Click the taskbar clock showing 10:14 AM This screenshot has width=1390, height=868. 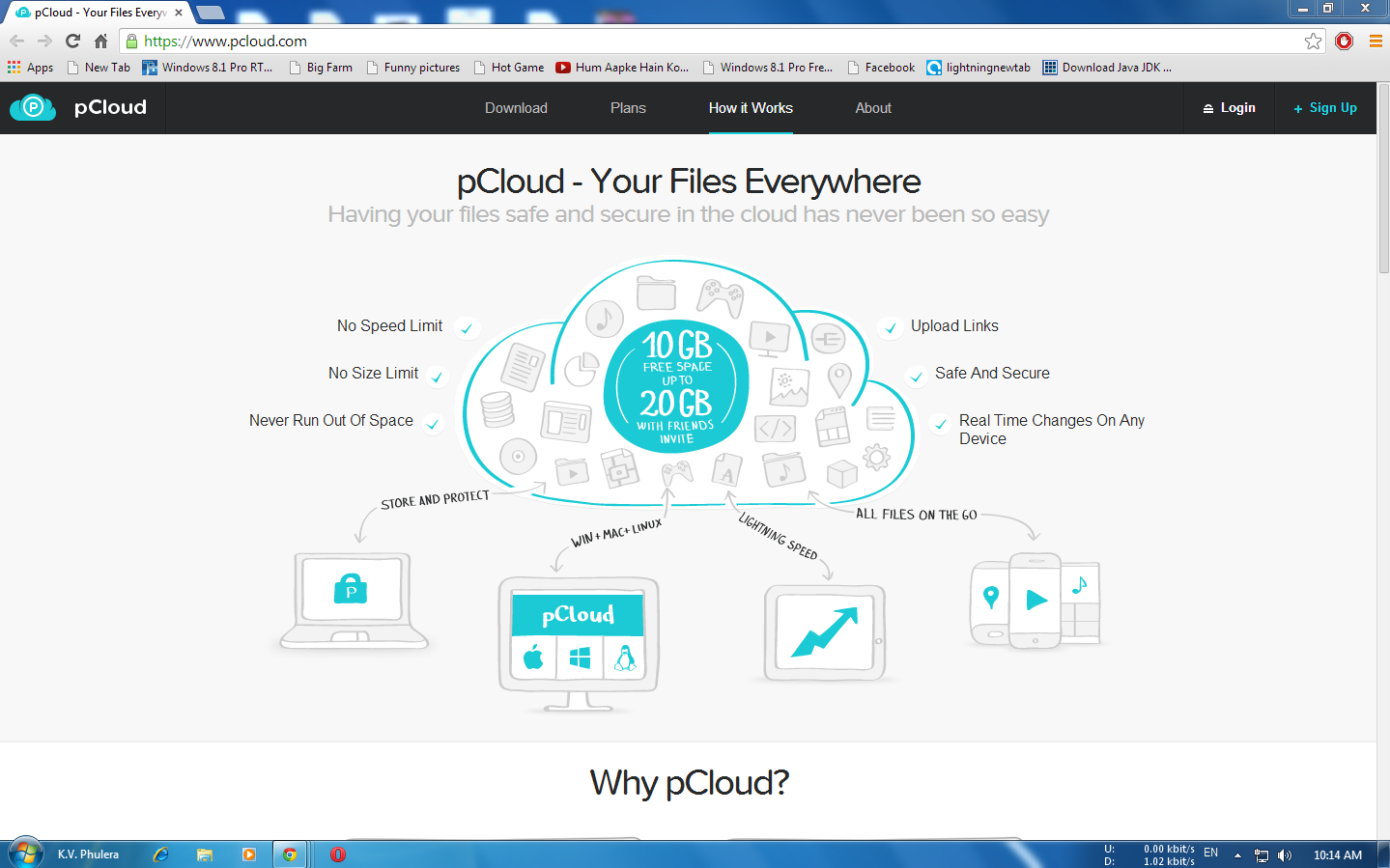coord(1338,855)
